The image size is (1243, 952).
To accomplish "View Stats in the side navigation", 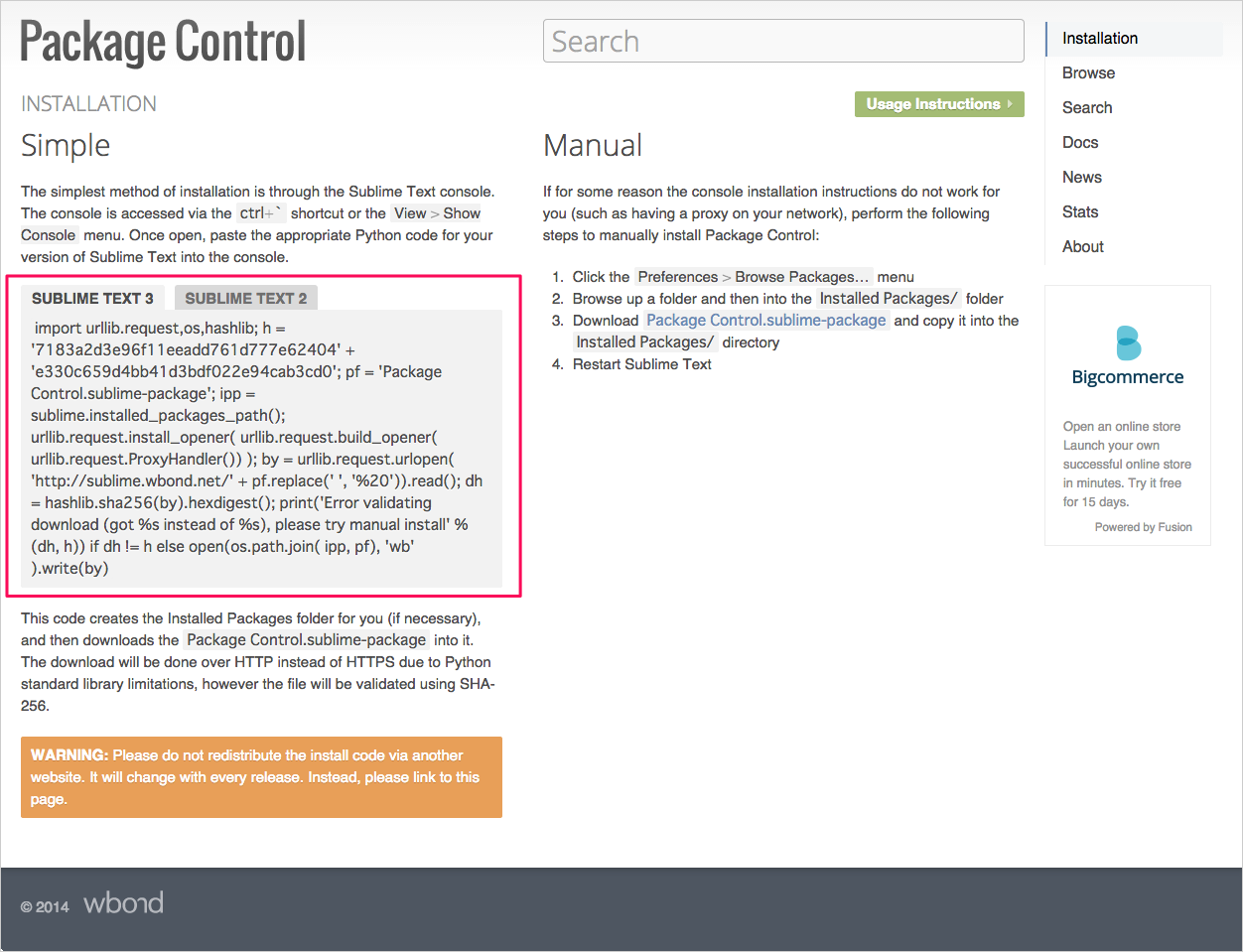I will (x=1080, y=211).
